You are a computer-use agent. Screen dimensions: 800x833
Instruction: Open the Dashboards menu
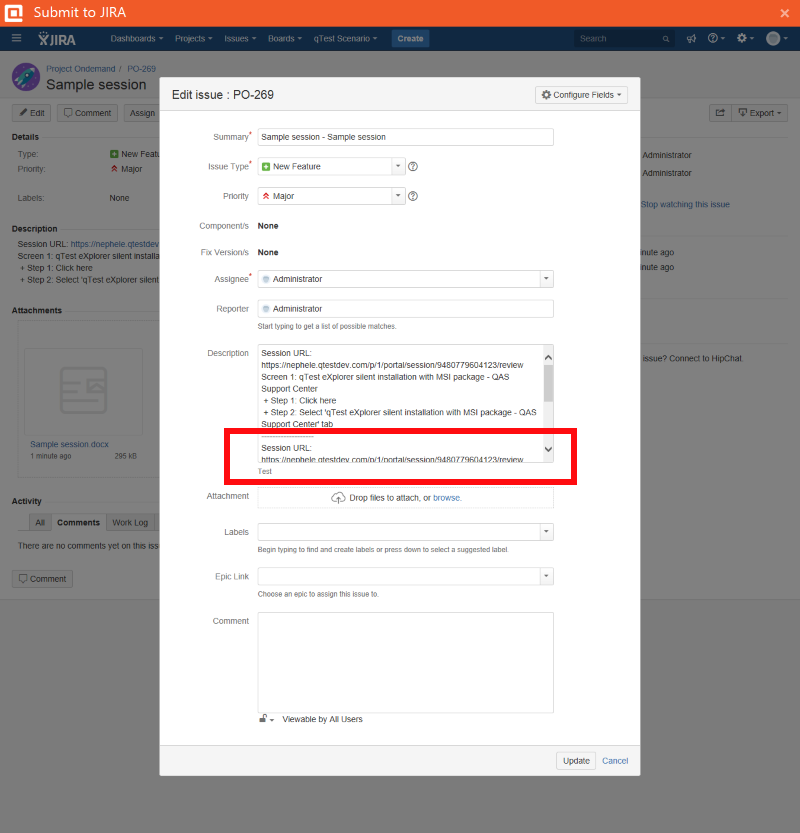pos(137,38)
